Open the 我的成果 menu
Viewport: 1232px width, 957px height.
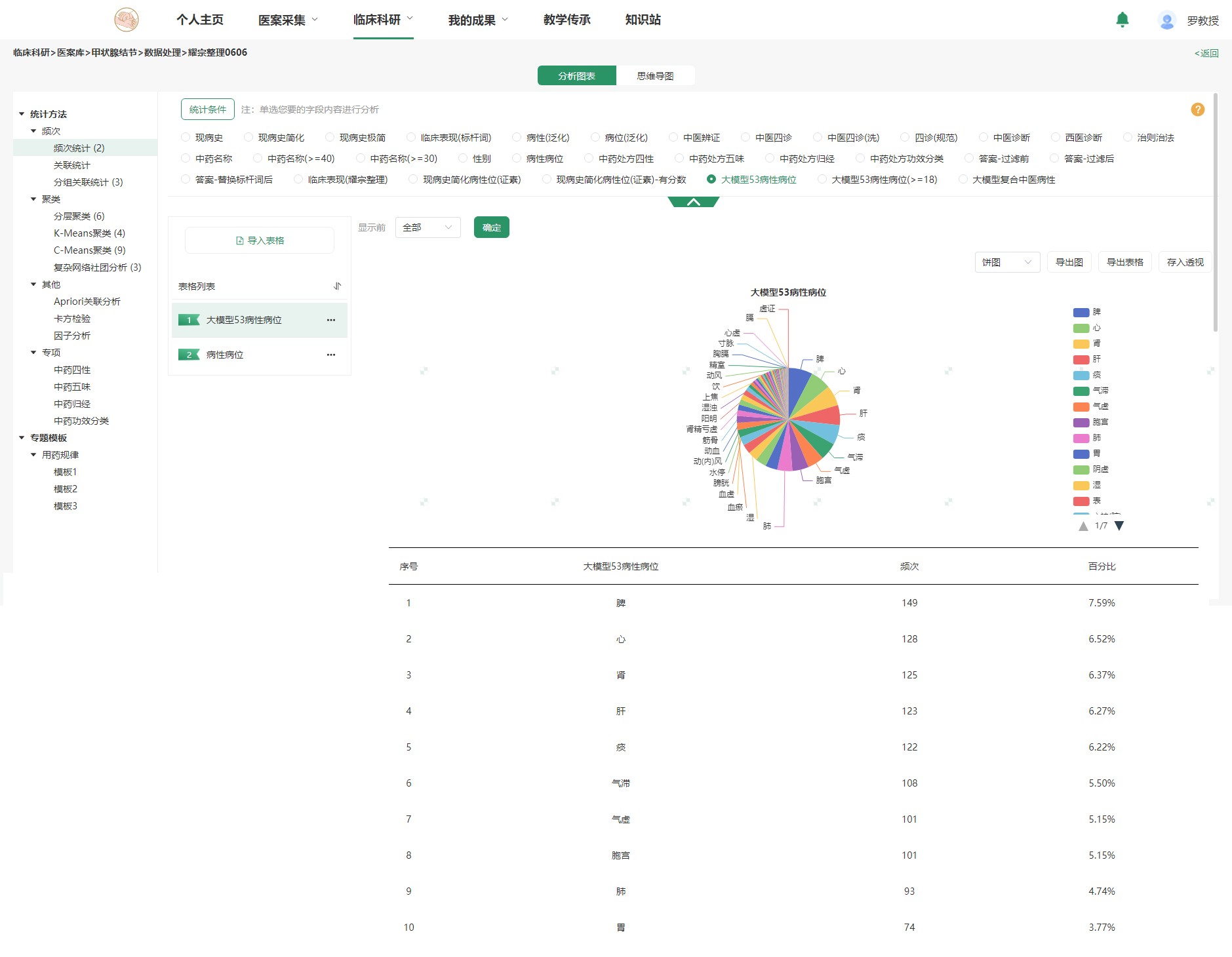coord(477,20)
